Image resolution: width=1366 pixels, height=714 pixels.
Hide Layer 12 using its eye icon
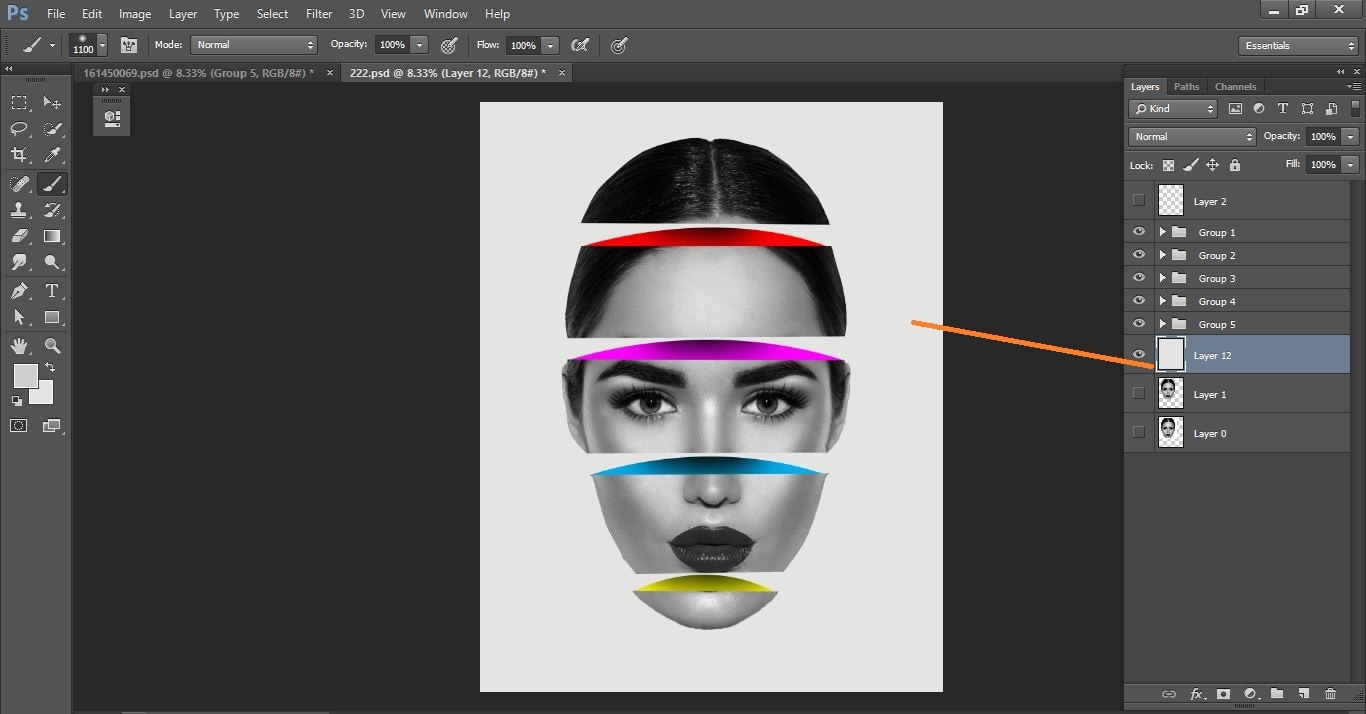coord(1138,354)
